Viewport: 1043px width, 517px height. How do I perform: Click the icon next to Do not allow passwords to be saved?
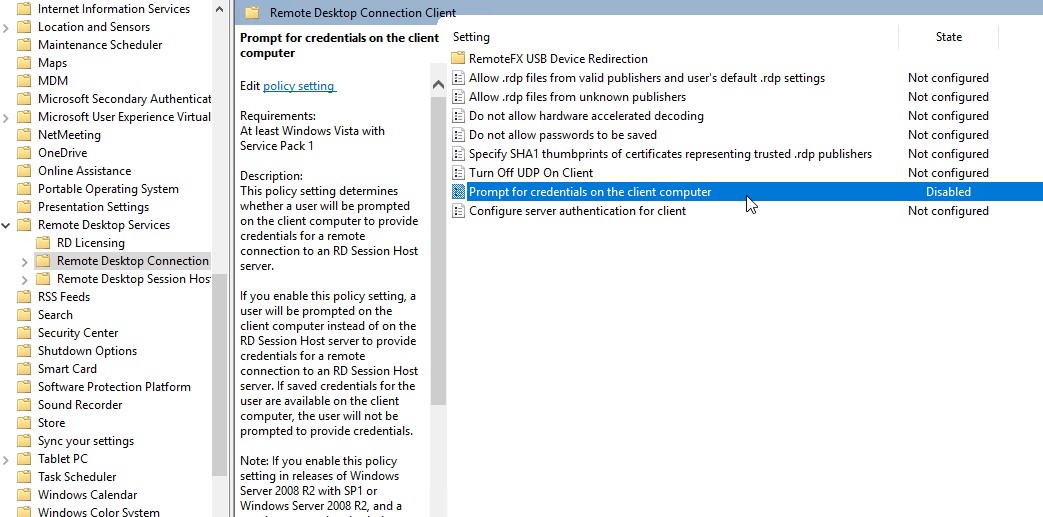(458, 135)
